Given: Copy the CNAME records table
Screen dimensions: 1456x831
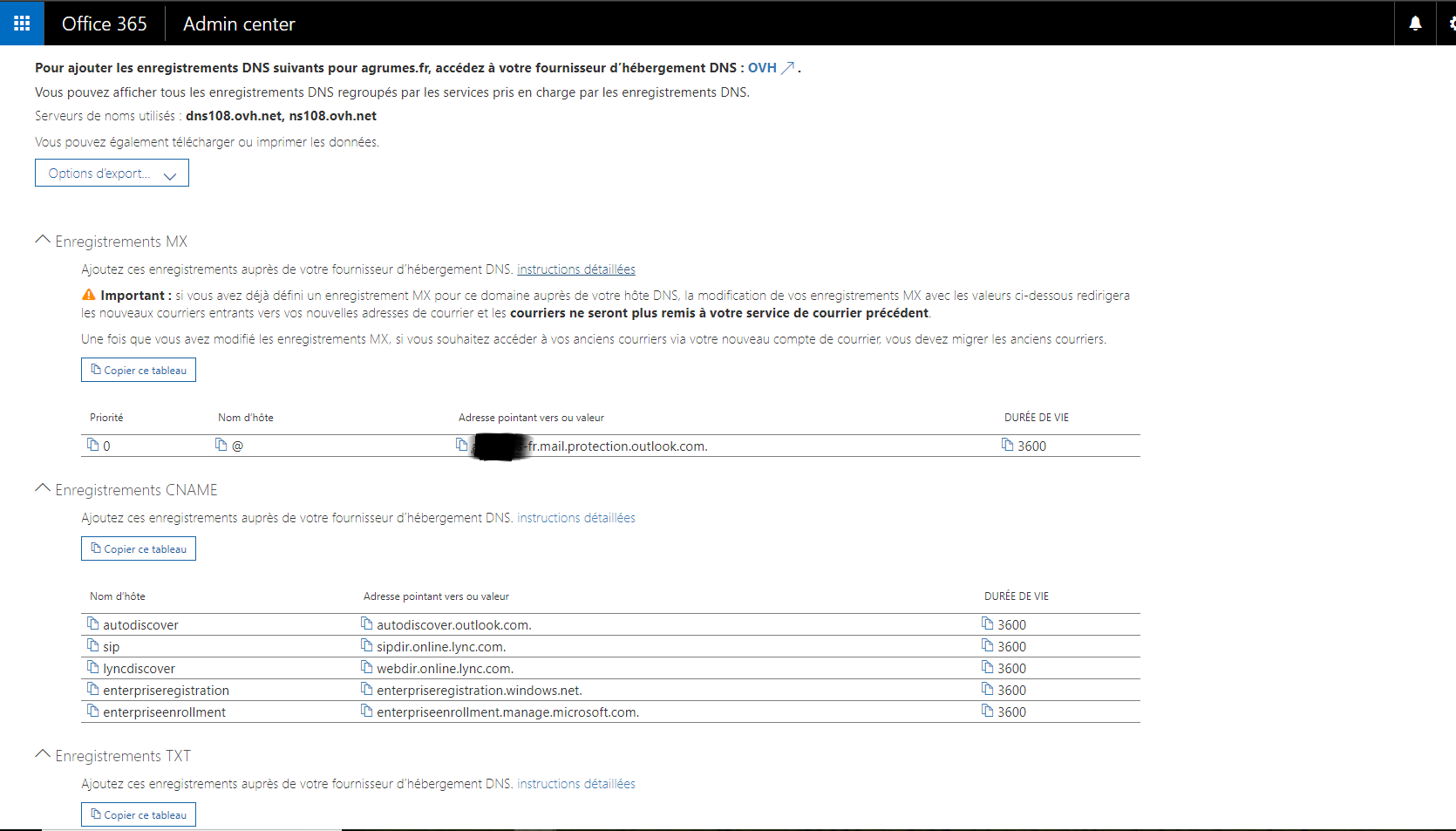Looking at the screenshot, I should (x=139, y=548).
